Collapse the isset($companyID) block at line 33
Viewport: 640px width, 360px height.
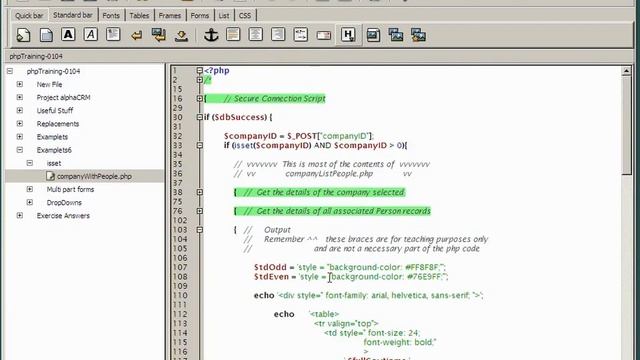[x=200, y=145]
